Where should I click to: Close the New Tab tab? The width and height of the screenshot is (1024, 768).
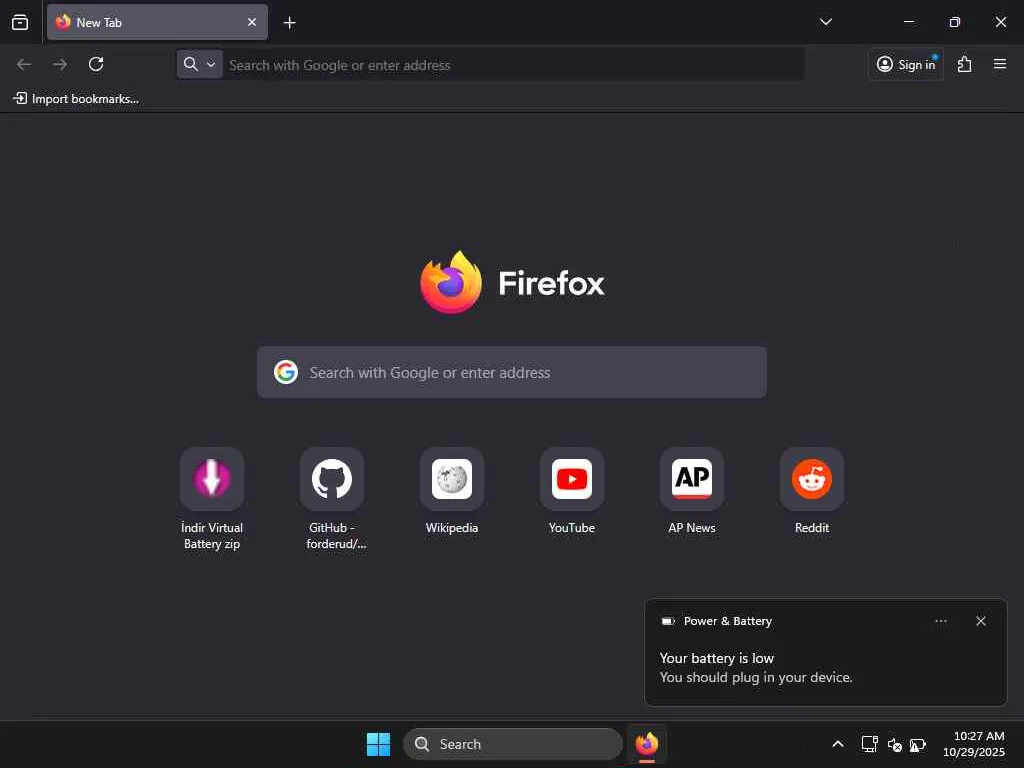252,22
